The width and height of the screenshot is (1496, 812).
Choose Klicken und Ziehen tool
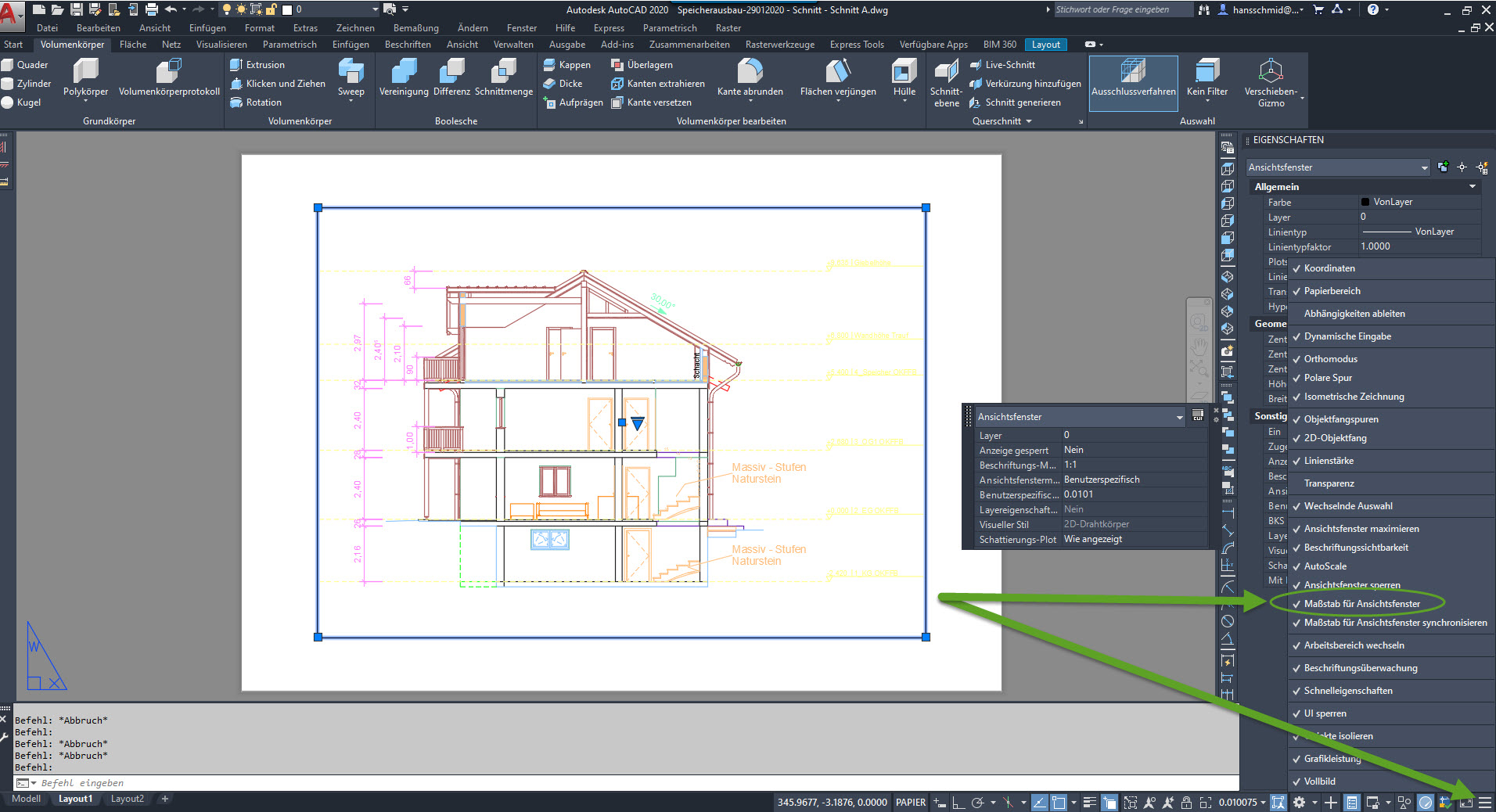278,84
